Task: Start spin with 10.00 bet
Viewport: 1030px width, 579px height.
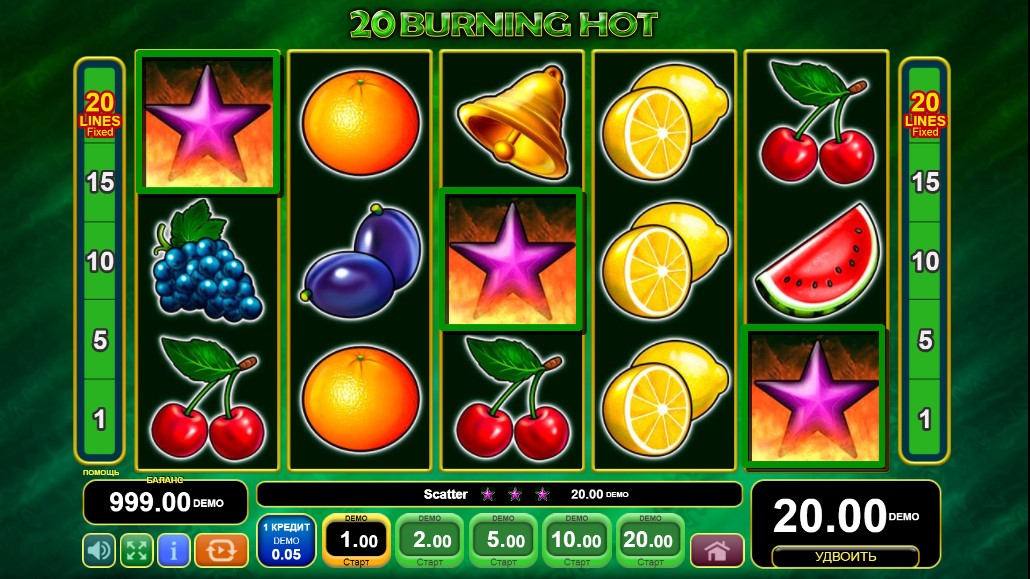Action: [577, 541]
